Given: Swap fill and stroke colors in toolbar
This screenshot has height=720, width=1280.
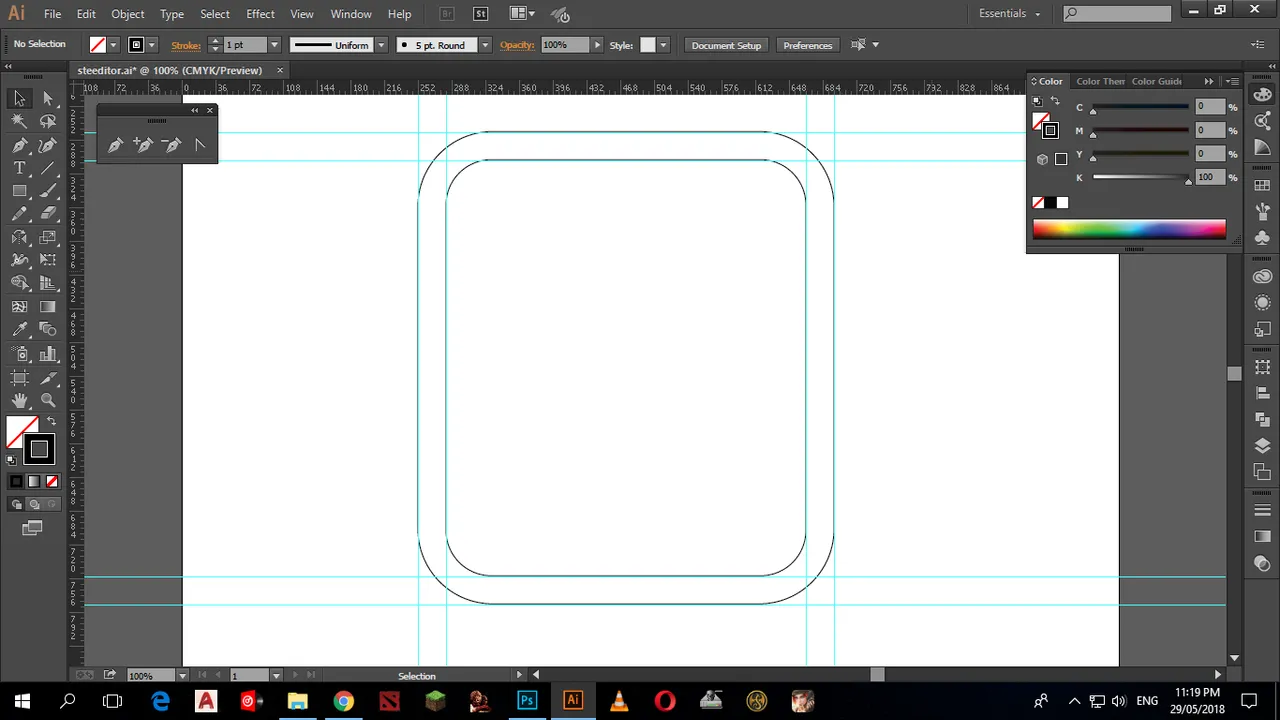Looking at the screenshot, I should pyautogui.click(x=50, y=422).
